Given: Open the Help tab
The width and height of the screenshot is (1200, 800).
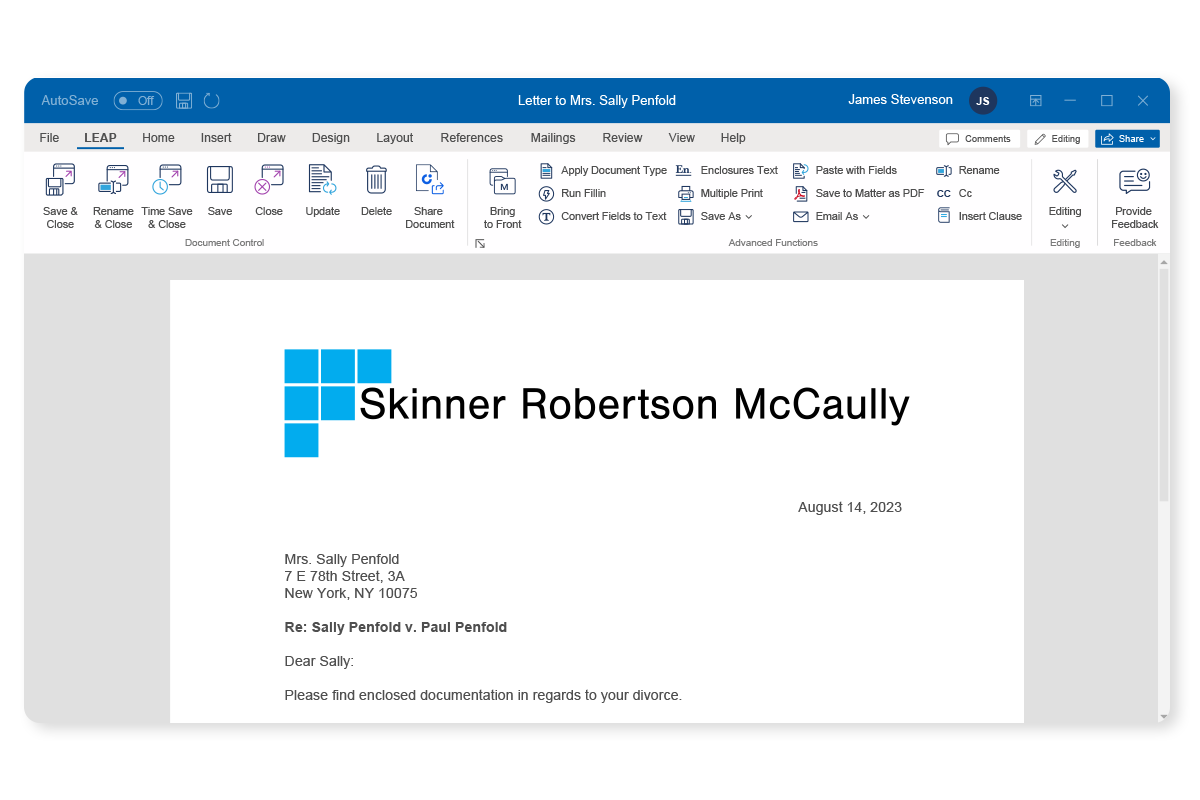Looking at the screenshot, I should pyautogui.click(x=733, y=138).
